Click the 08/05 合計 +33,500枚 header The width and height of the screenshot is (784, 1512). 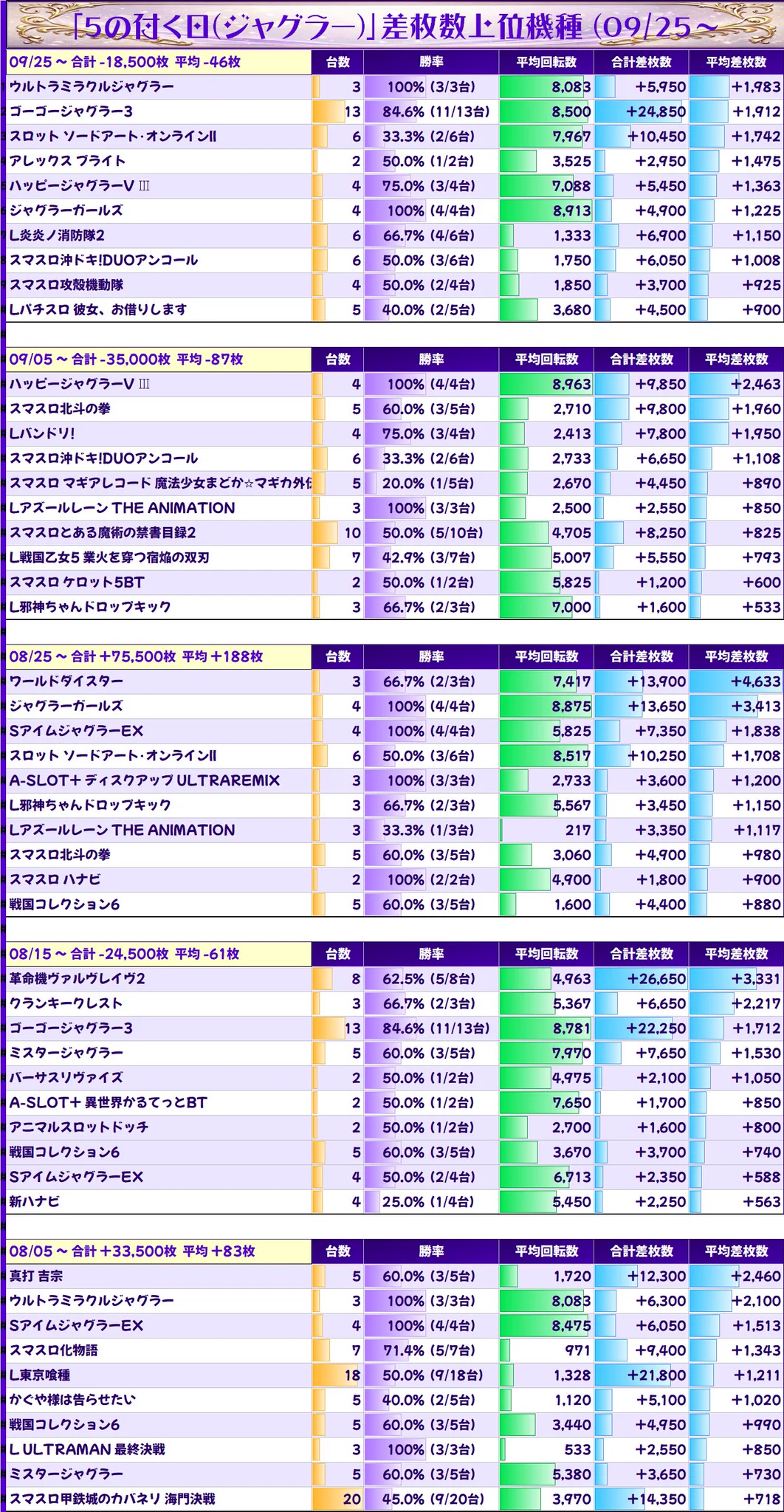coord(159,1251)
